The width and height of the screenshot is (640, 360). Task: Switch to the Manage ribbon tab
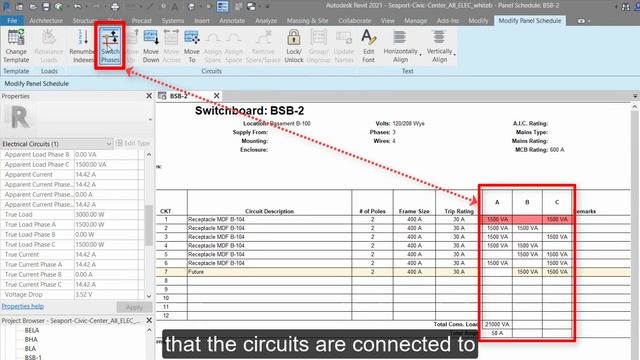point(415,20)
